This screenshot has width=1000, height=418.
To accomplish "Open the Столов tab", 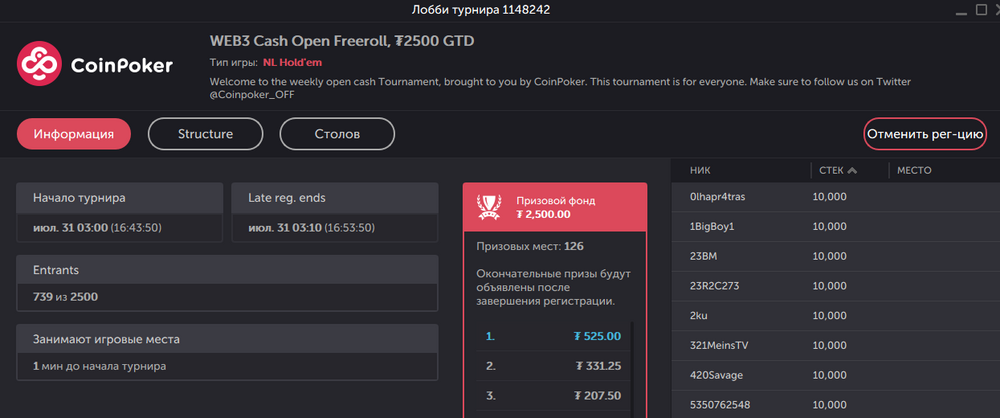I will [x=337, y=134].
